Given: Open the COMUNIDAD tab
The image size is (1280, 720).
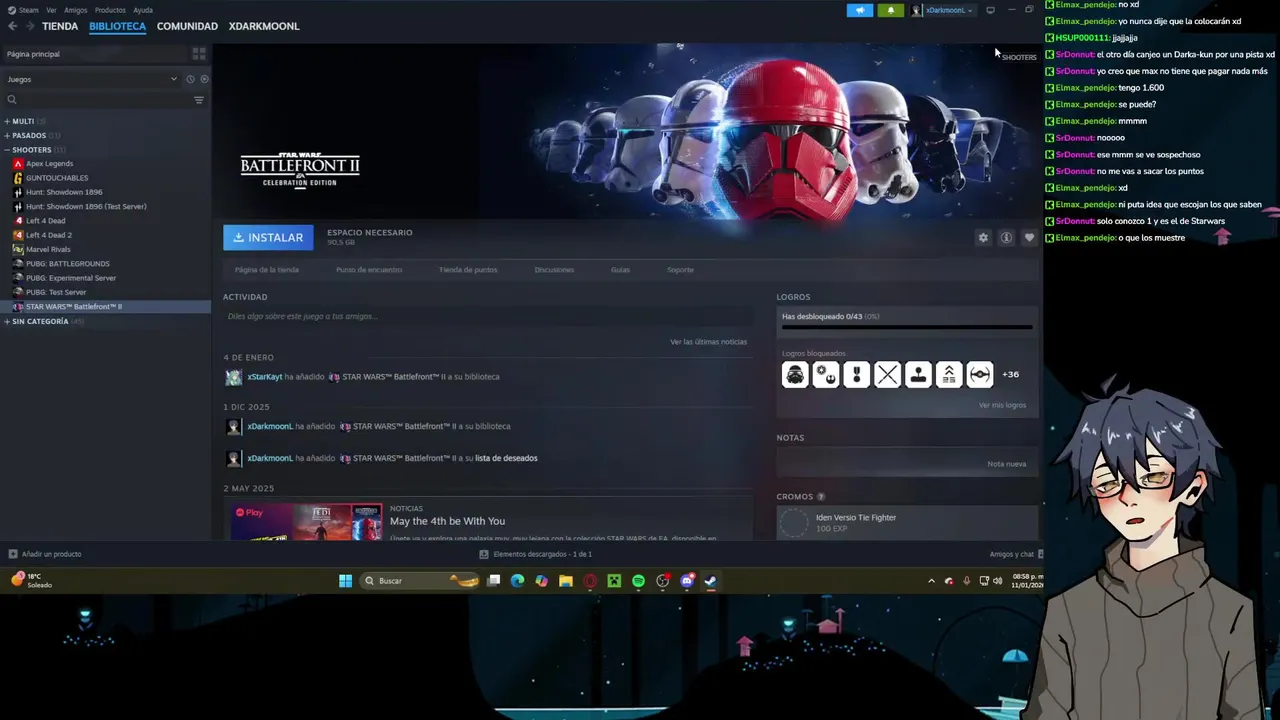Looking at the screenshot, I should pos(187,26).
